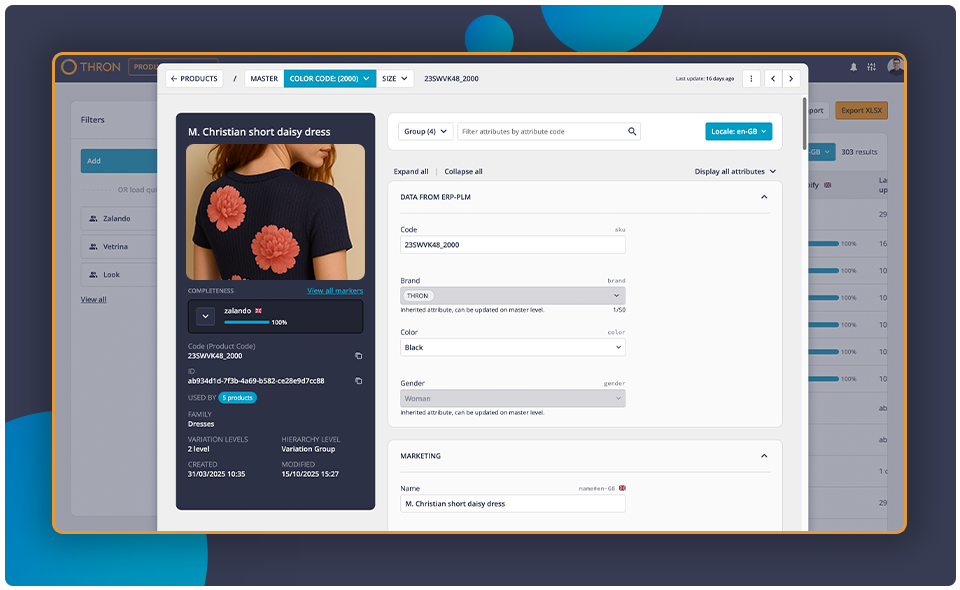Image resolution: width=960 pixels, height=590 pixels.
Task: Copy the product code 23SWVK48_2000
Action: [x=359, y=356]
